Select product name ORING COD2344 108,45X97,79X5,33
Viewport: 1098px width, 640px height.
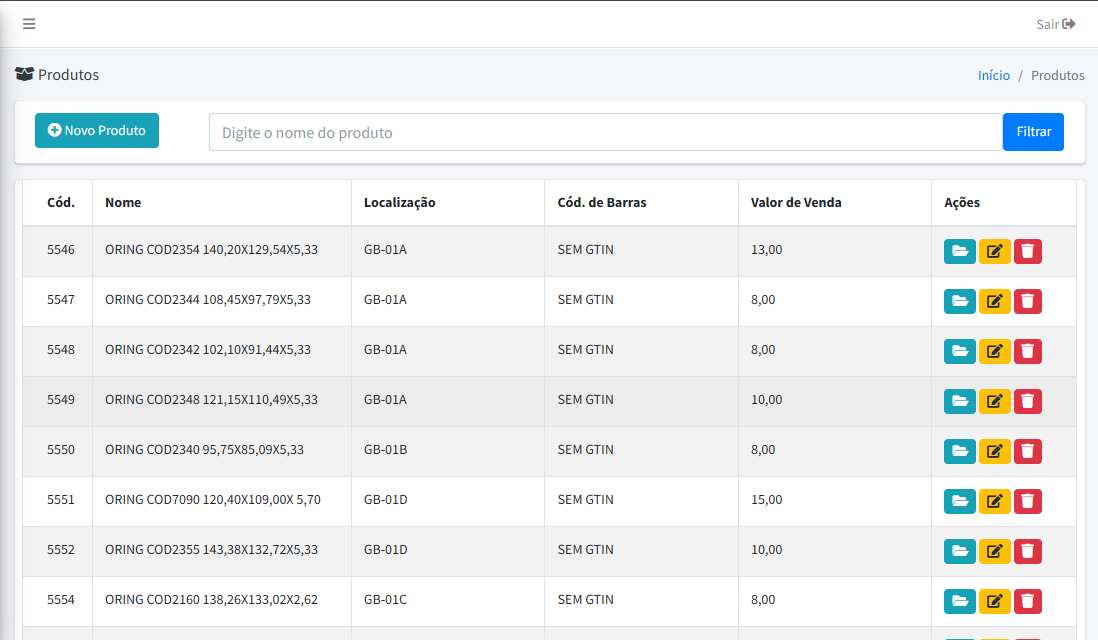[208, 300]
